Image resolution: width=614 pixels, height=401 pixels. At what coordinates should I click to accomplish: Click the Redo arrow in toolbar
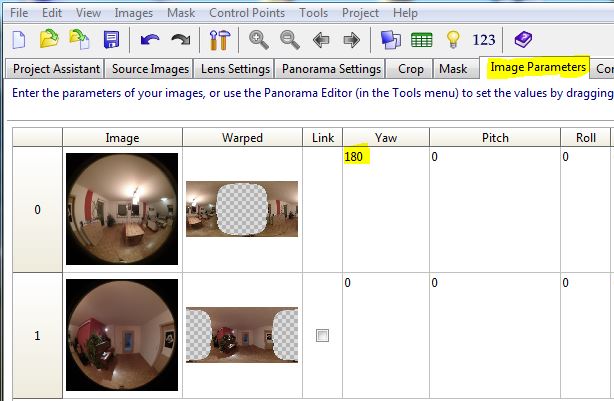181,40
